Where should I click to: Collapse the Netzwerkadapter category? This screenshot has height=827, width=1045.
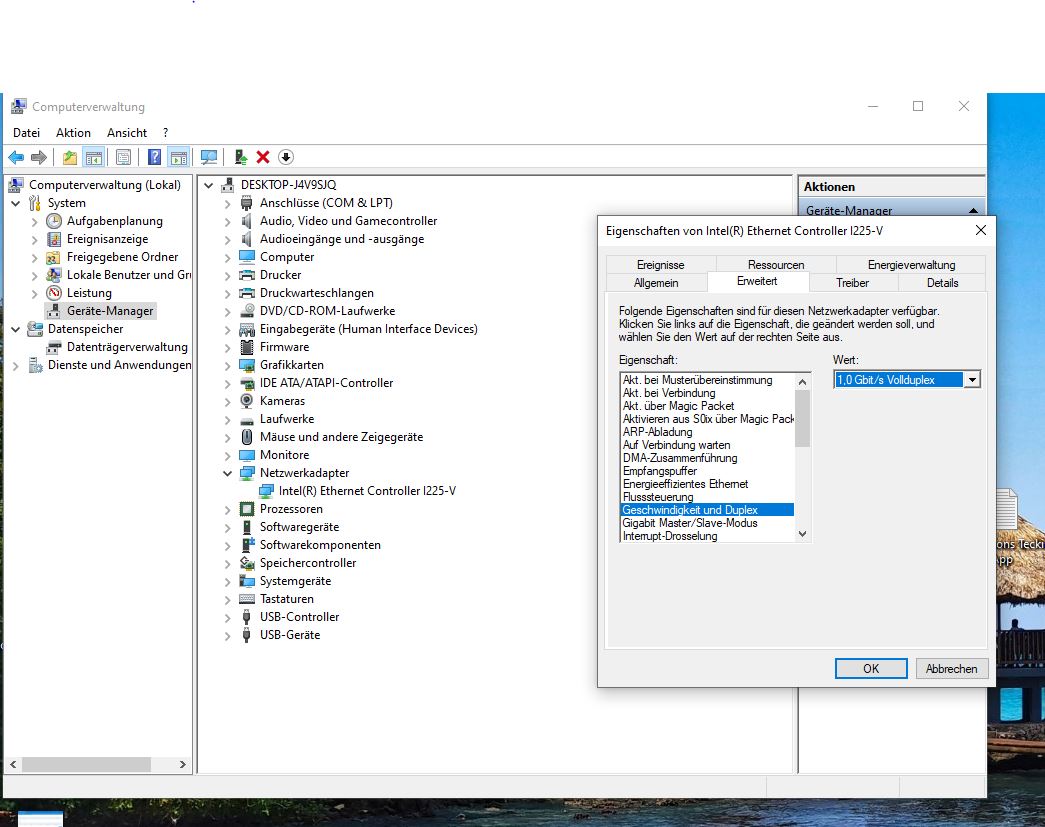click(x=228, y=474)
